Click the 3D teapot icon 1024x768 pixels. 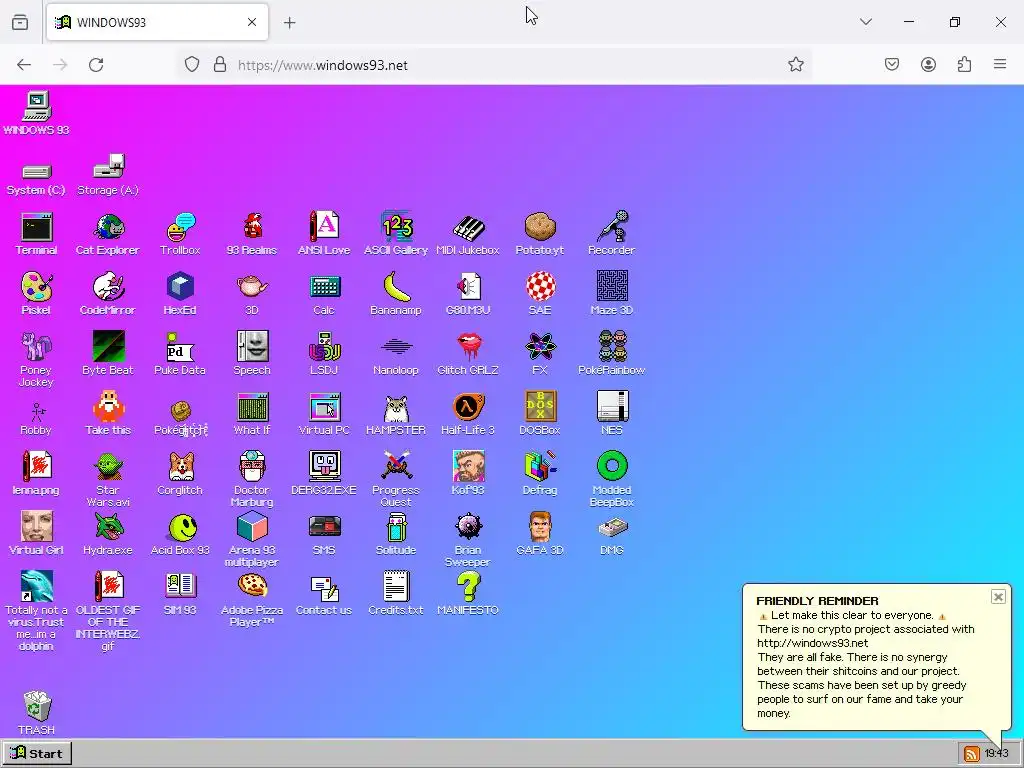pos(252,287)
